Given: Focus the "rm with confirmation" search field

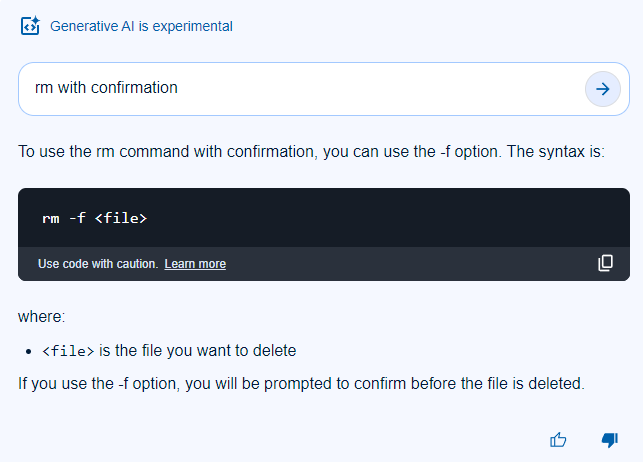Looking at the screenshot, I should point(300,88).
